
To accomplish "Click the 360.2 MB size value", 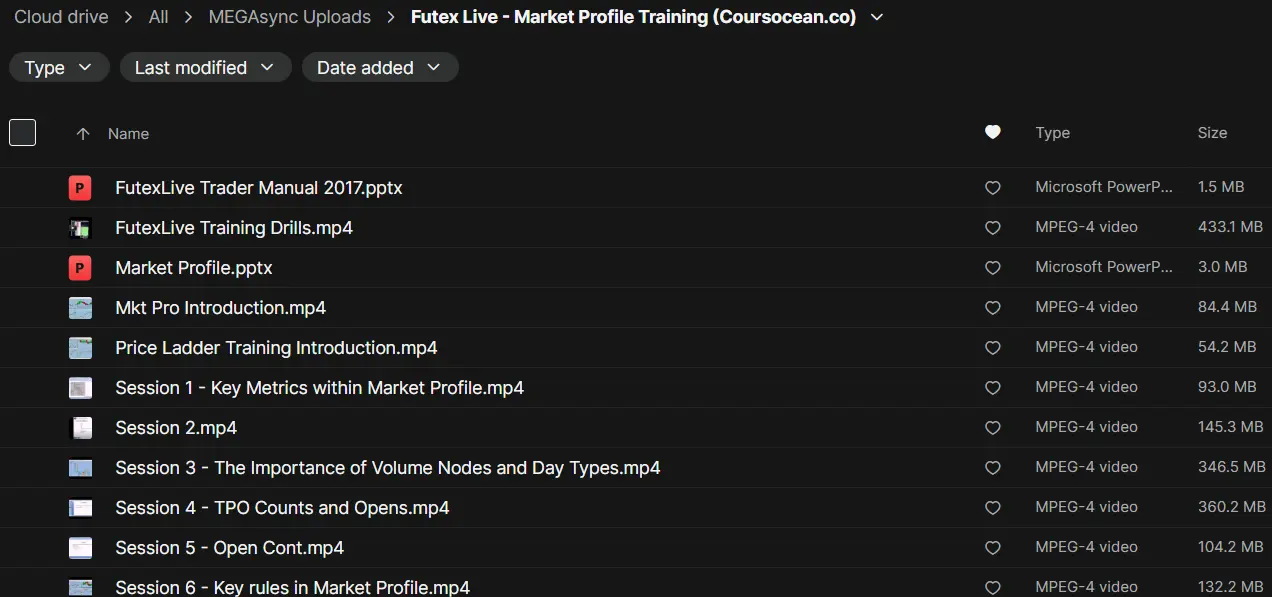I will [x=1232, y=507].
